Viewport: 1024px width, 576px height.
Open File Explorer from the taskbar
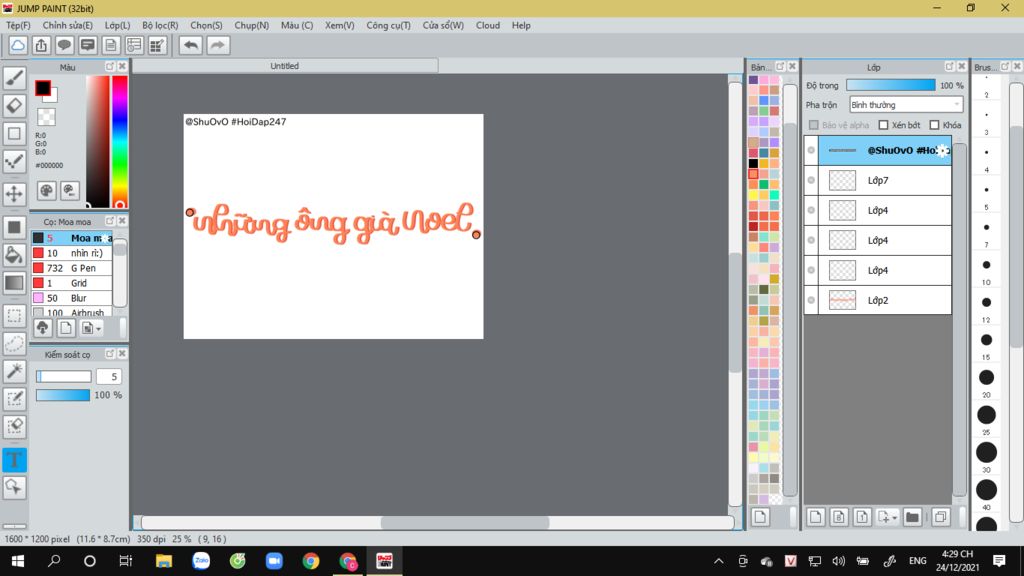point(163,561)
